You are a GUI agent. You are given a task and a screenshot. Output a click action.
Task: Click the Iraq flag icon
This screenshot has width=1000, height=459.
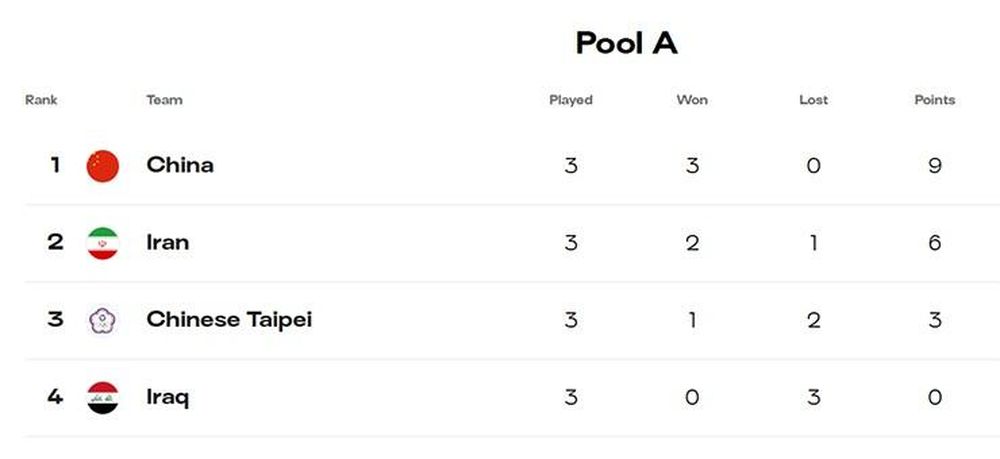(103, 397)
